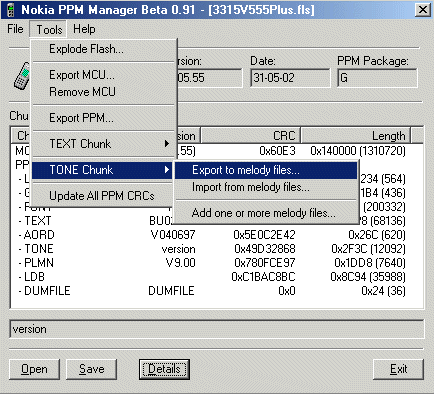The width and height of the screenshot is (434, 394).
Task: Click length value 0x140000 (1310720)
Action: (x=358, y=151)
